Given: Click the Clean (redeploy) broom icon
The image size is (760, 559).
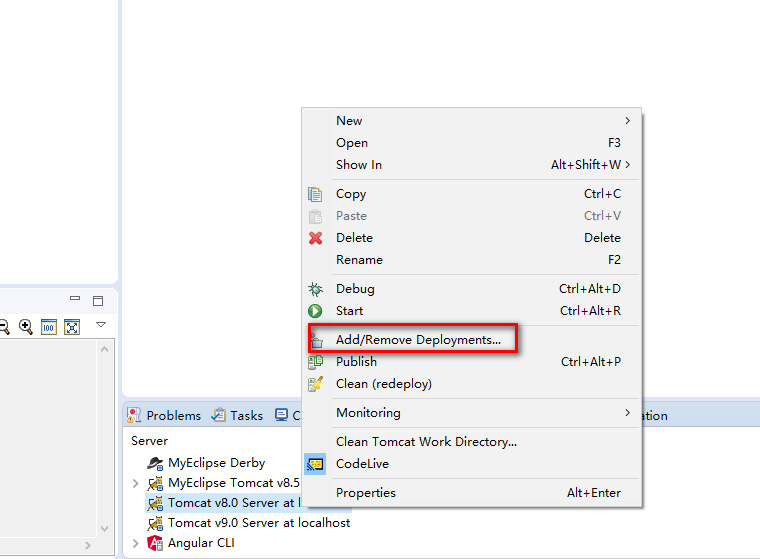Looking at the screenshot, I should (x=316, y=384).
